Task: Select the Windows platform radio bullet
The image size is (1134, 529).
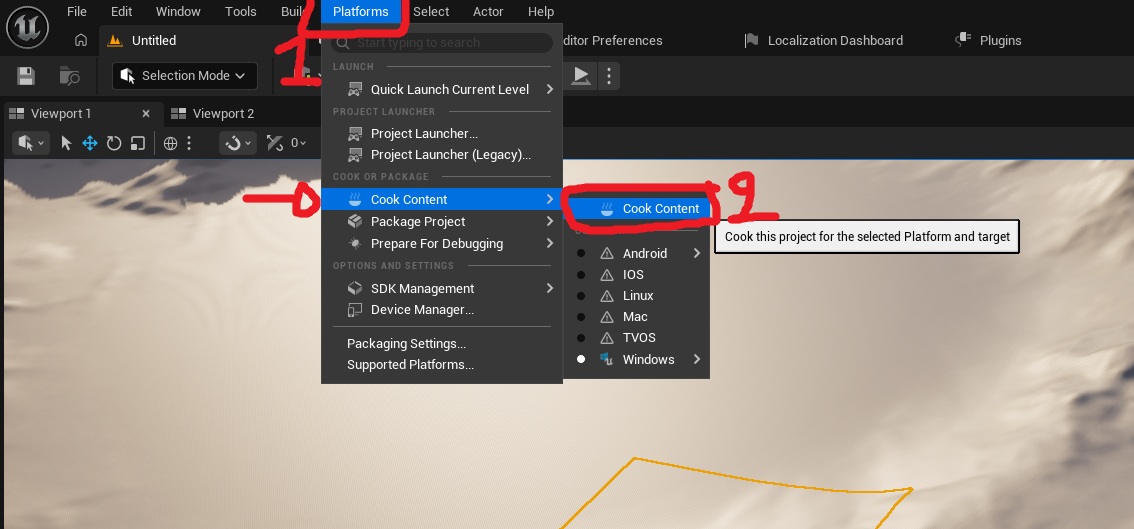Action: pyautogui.click(x=581, y=360)
